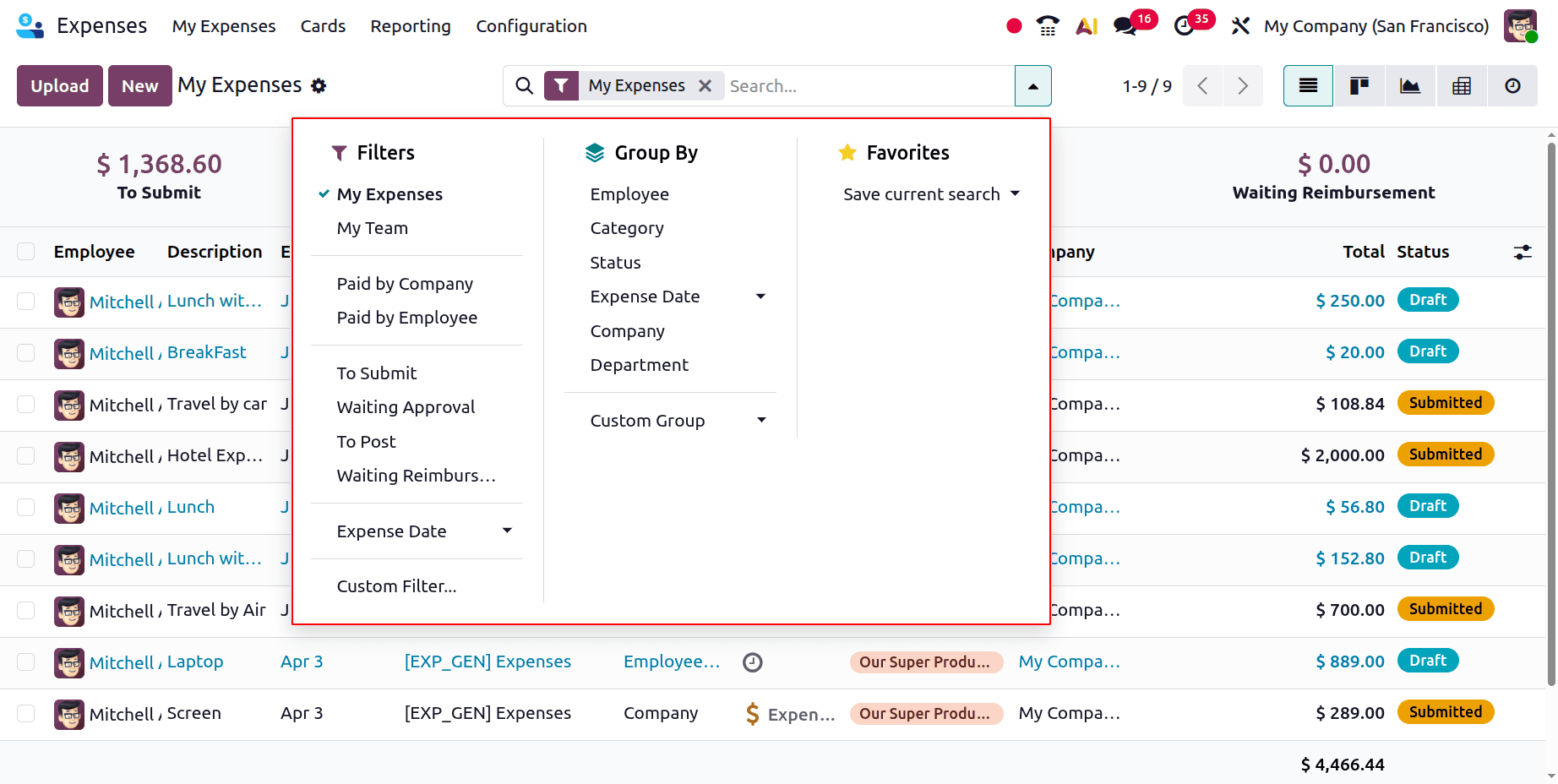Image resolution: width=1558 pixels, height=784 pixels.
Task: Select the Laptop expense row checkbox
Action: pos(26,662)
